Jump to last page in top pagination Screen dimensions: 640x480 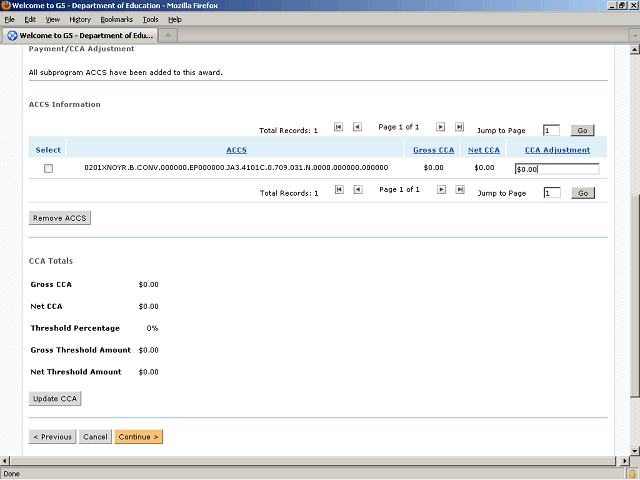[459, 128]
